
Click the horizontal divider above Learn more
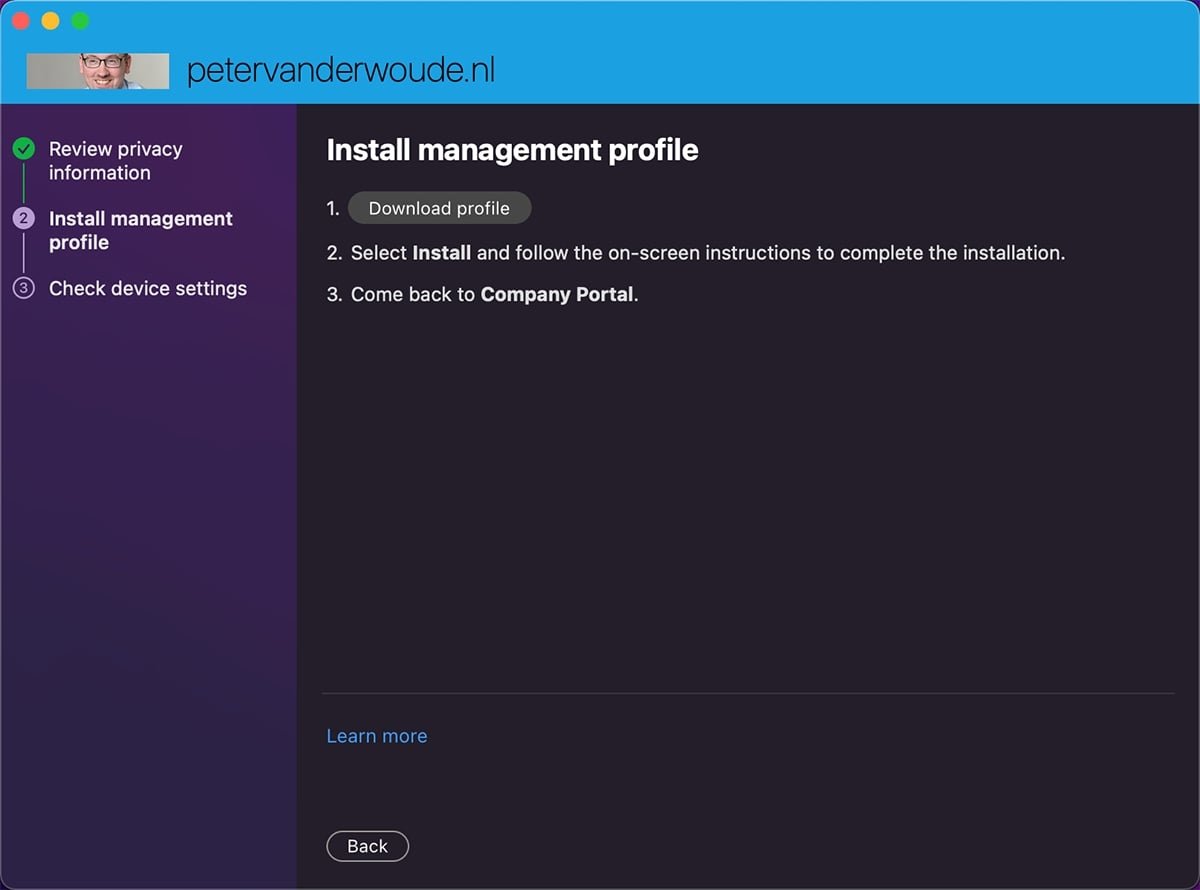(x=750, y=690)
